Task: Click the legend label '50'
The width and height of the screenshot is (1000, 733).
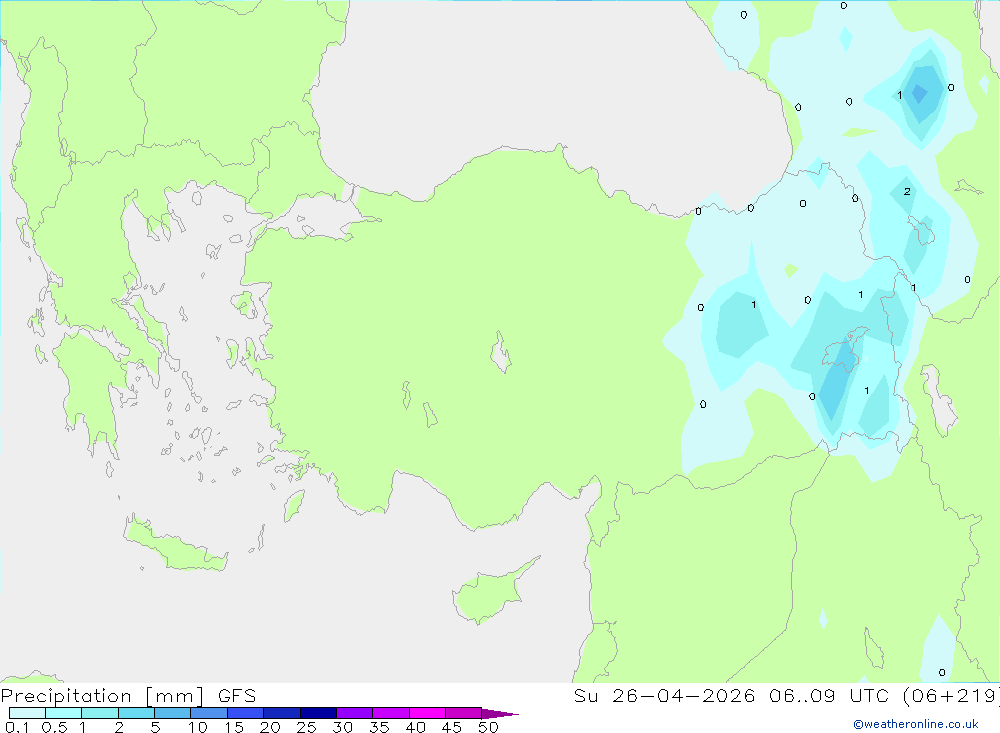Action: pos(488,727)
